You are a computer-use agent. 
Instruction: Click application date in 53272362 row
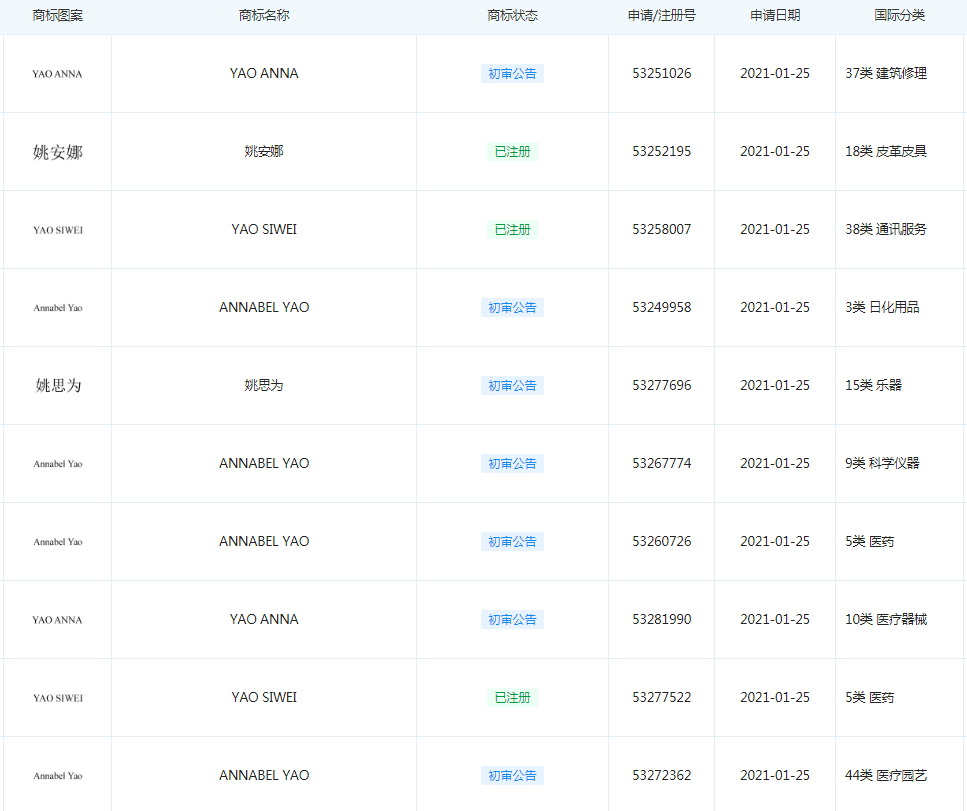tap(775, 775)
